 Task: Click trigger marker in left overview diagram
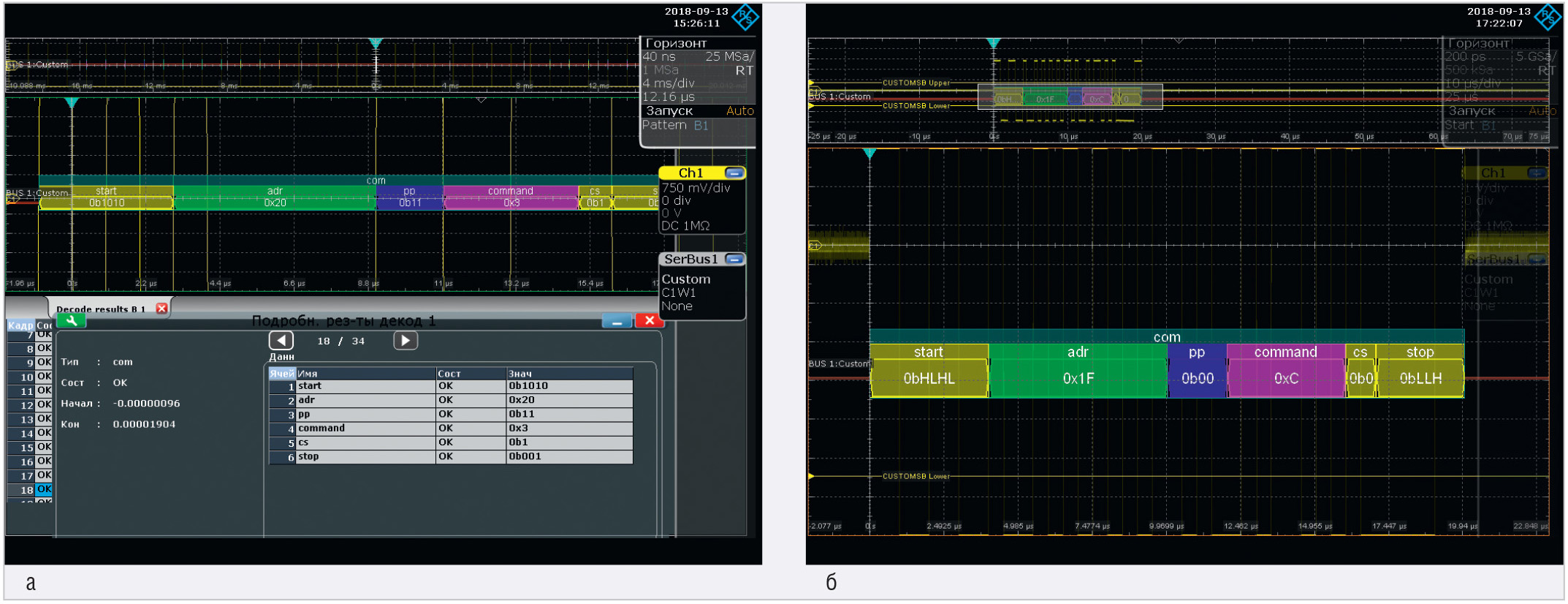tap(376, 44)
